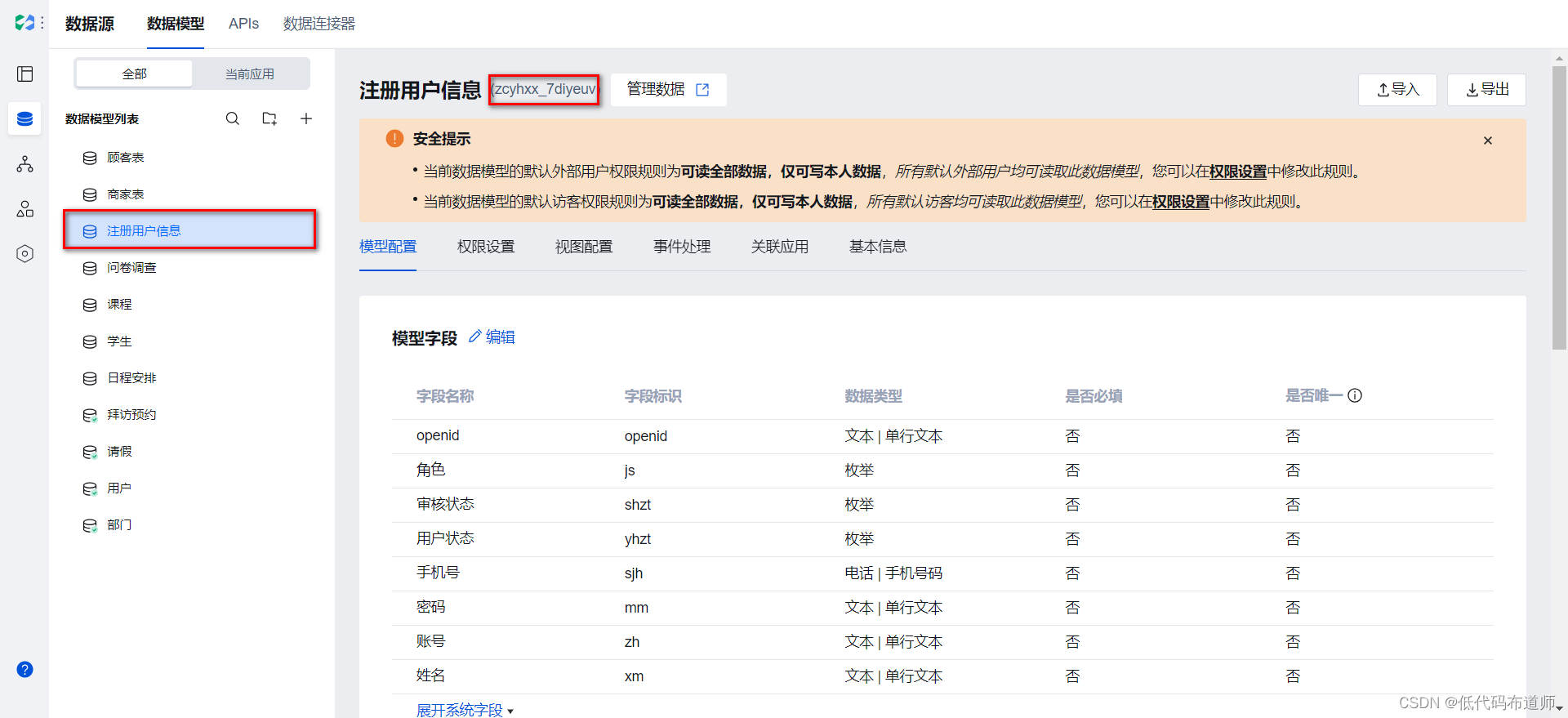Select the 事件处理 tab
Viewport: 1568px width, 718px height.
[682, 247]
